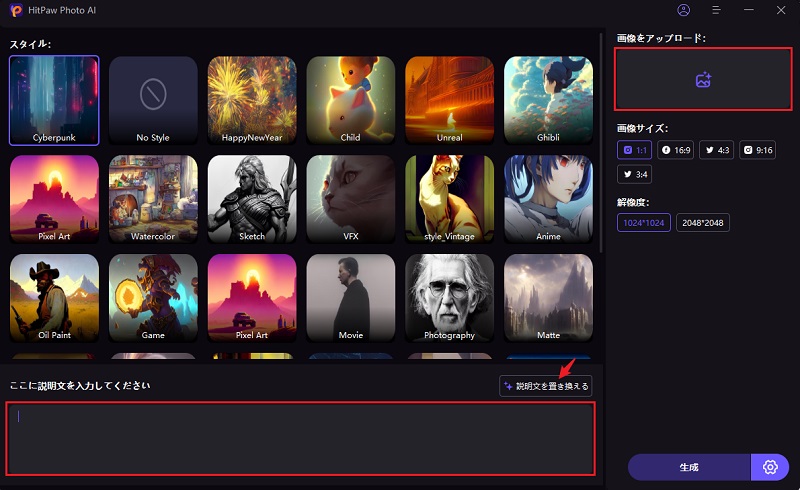800x490 pixels.
Task: Click the style list vertical scrollbar
Action: 601,143
